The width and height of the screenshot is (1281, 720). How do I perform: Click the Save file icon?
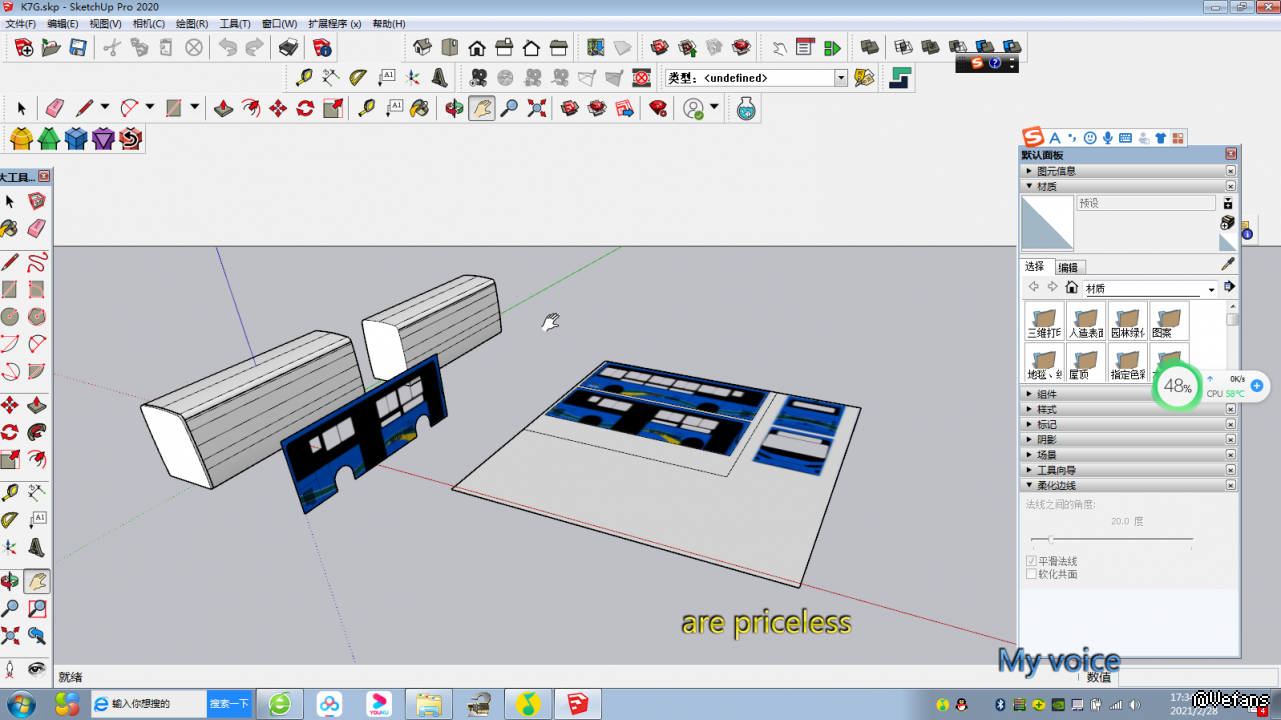click(x=78, y=47)
